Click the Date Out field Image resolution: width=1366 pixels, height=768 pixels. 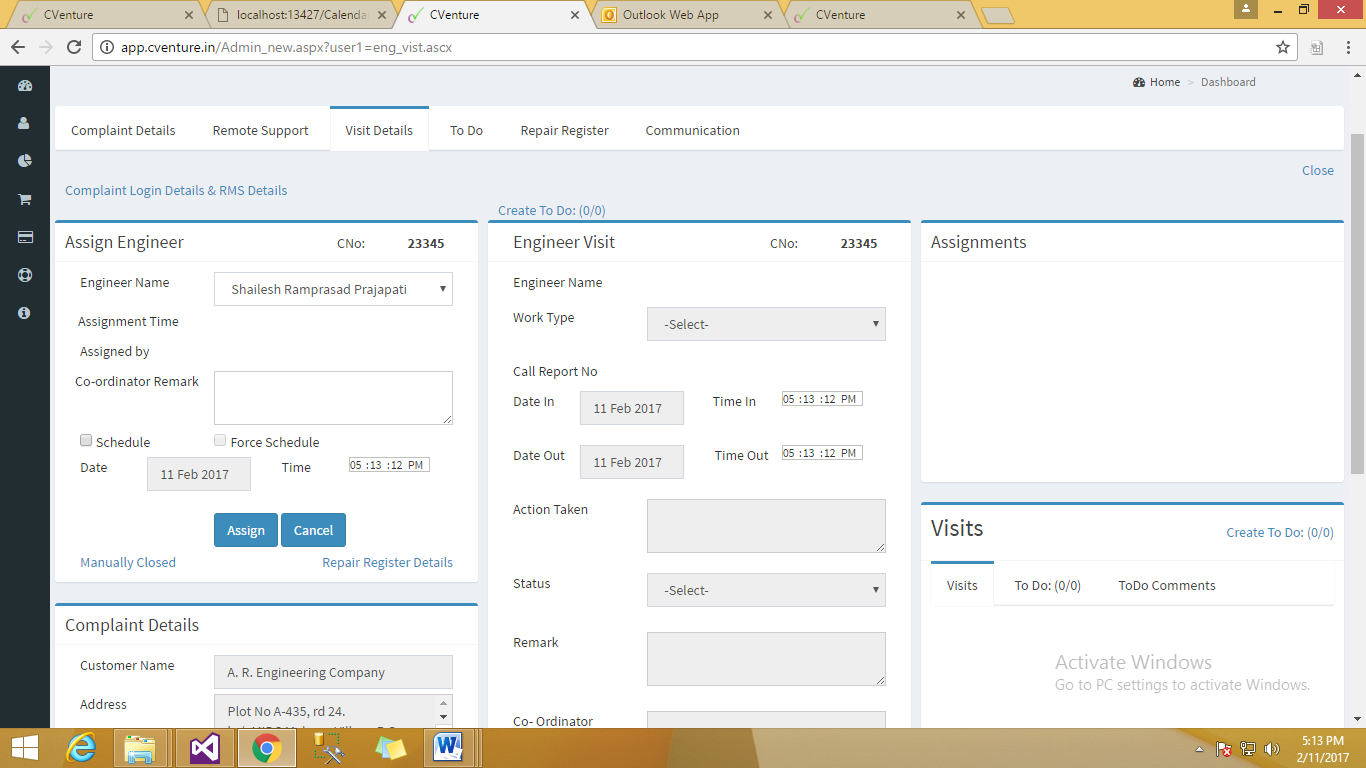[x=632, y=462]
